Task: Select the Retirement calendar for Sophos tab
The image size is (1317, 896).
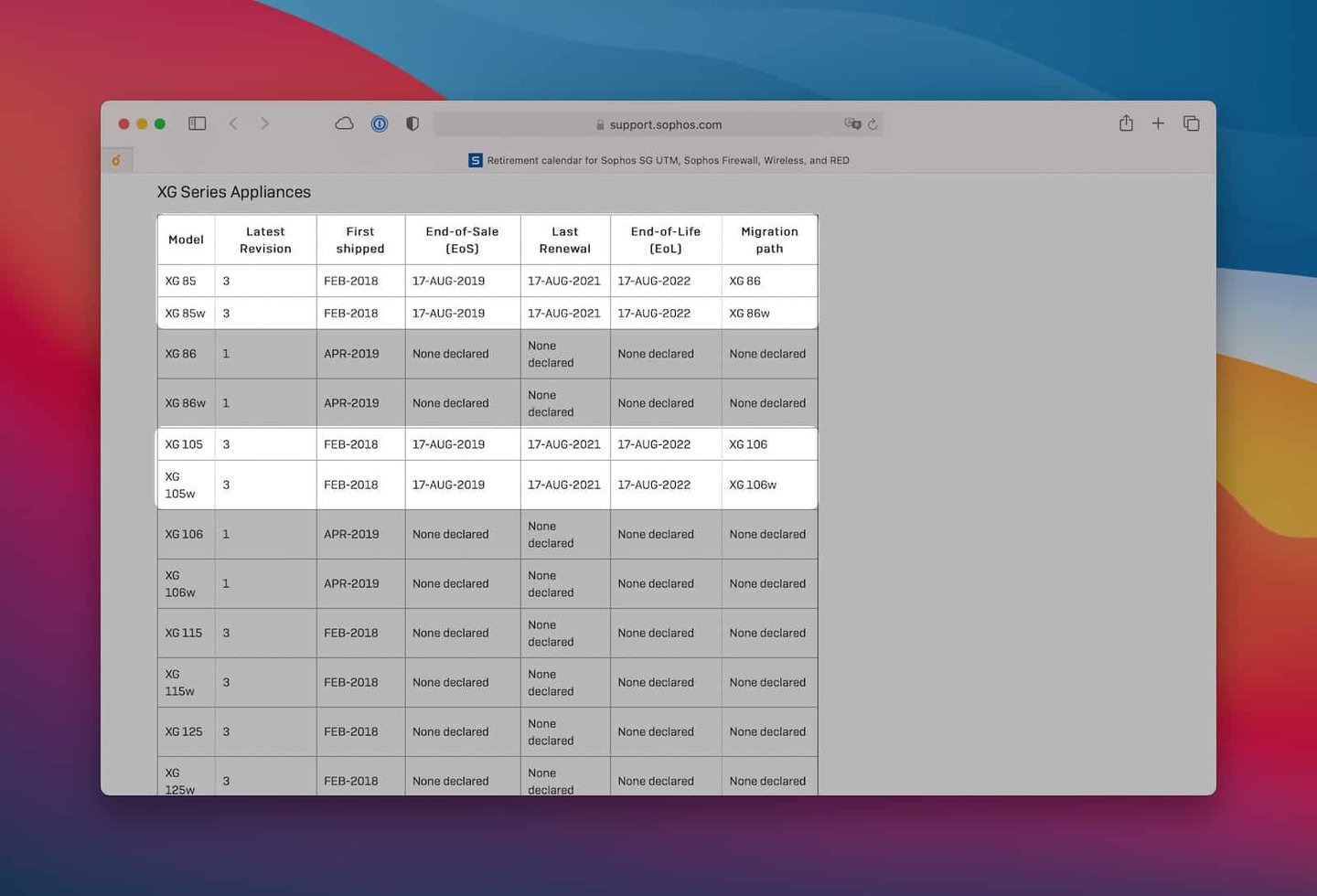Action: pos(658,160)
